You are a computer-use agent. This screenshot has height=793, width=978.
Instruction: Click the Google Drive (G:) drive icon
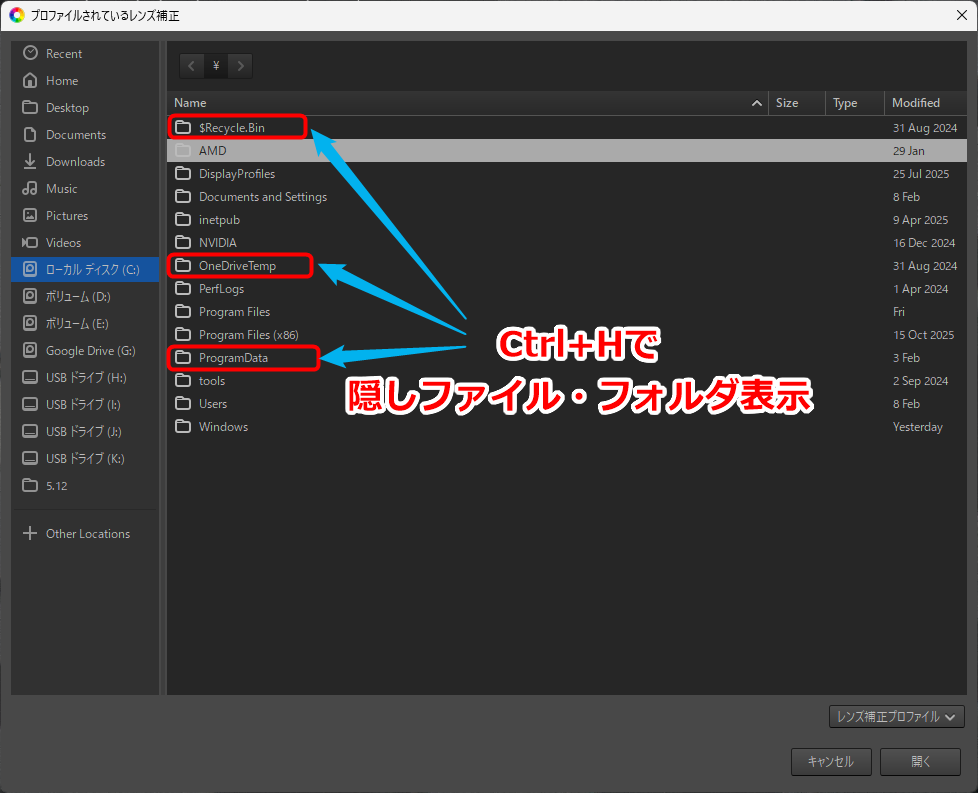[30, 350]
